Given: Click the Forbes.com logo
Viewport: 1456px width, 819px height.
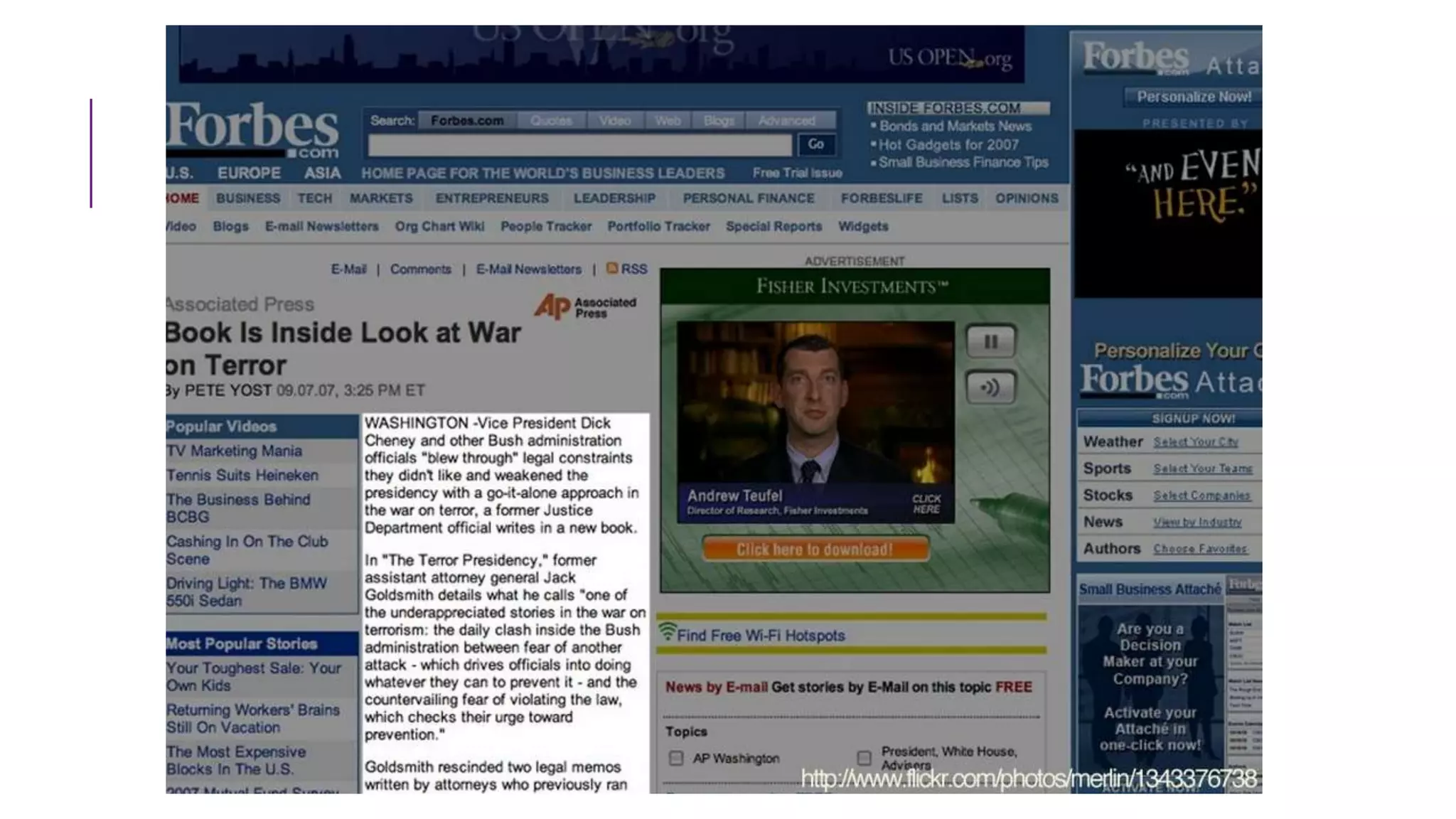Looking at the screenshot, I should pyautogui.click(x=252, y=129).
